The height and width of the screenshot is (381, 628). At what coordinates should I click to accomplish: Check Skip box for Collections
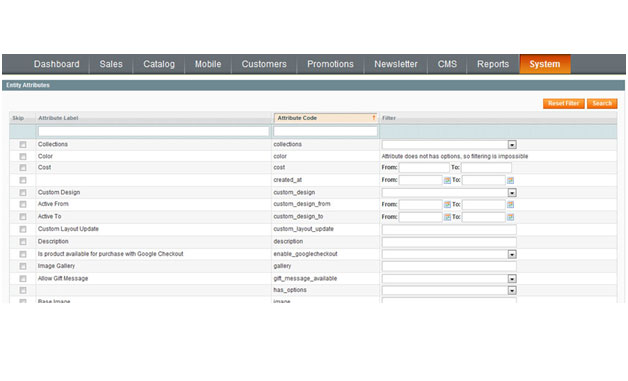(23, 145)
